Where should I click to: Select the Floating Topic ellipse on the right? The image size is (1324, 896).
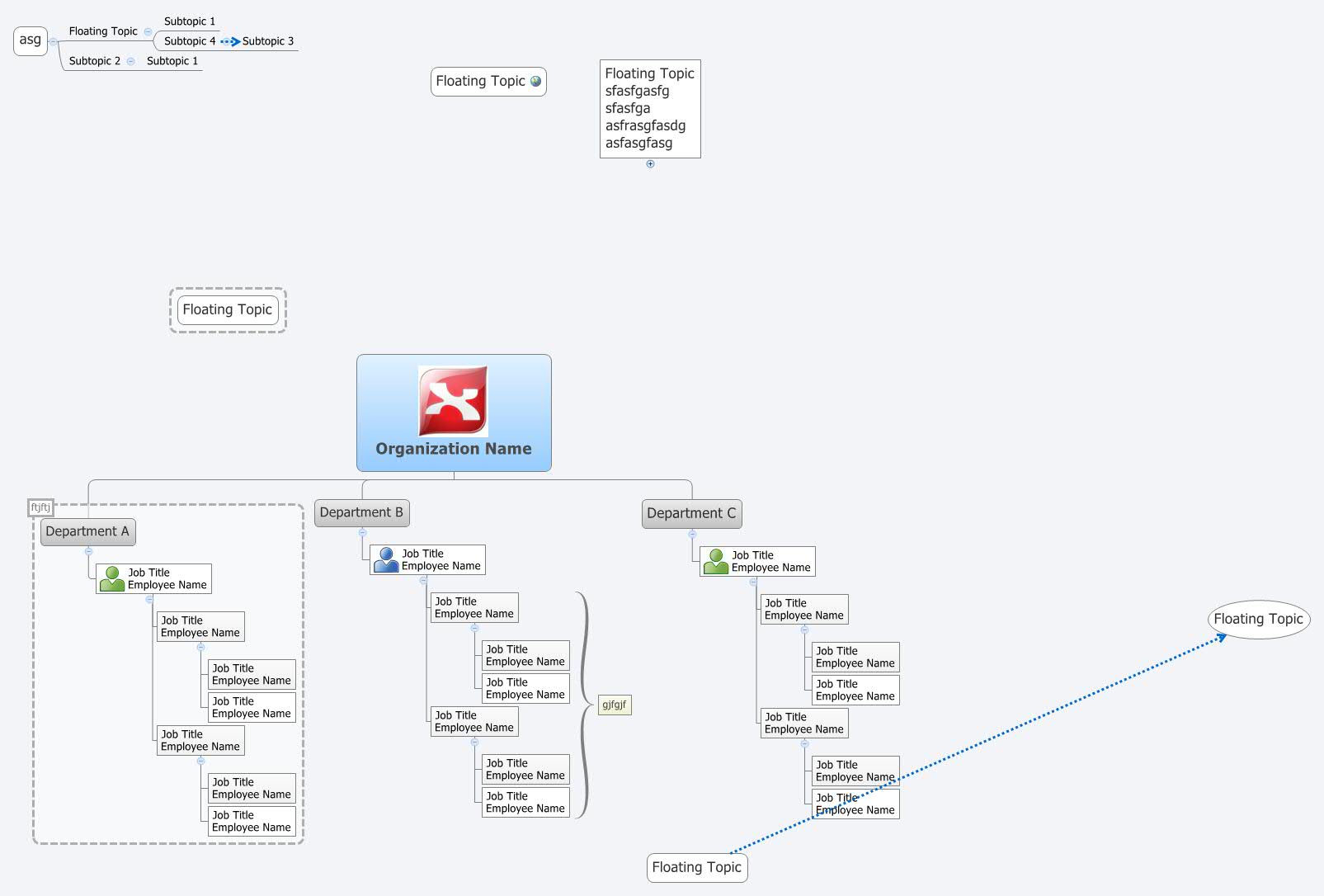(1257, 619)
